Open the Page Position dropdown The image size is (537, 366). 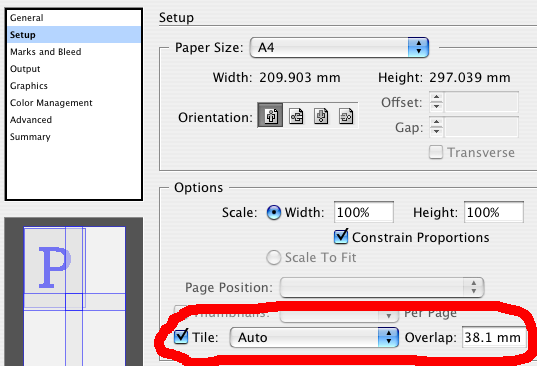pos(382,287)
